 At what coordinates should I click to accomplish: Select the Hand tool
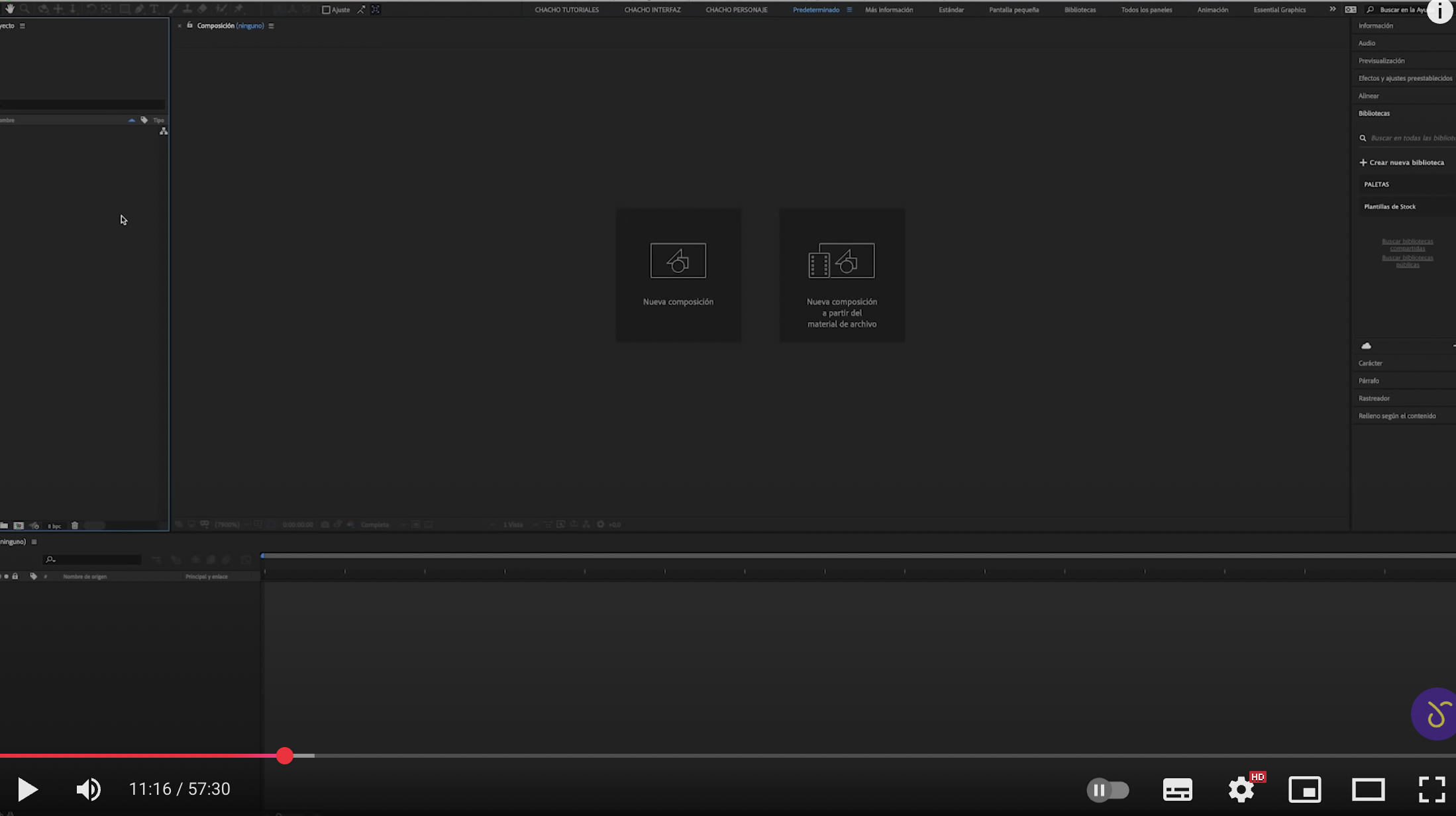pos(10,9)
